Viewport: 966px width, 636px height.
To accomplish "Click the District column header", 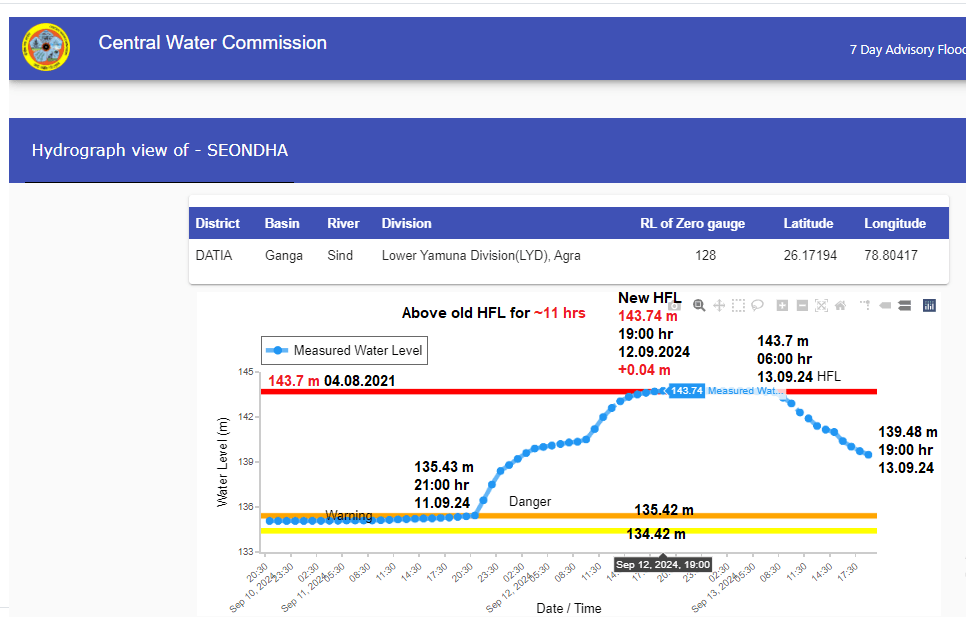I will pos(218,224).
